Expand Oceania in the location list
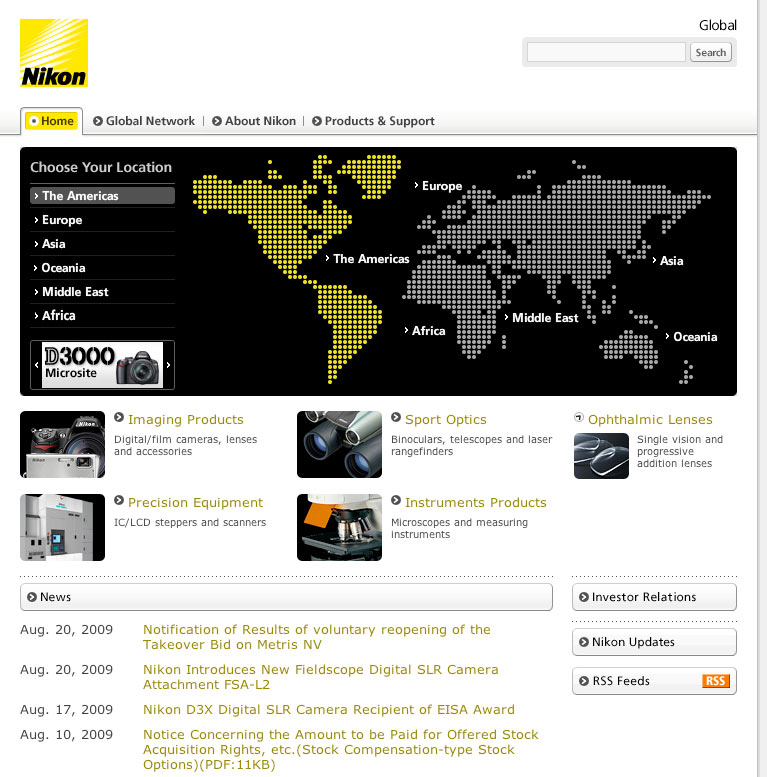 click(102, 268)
